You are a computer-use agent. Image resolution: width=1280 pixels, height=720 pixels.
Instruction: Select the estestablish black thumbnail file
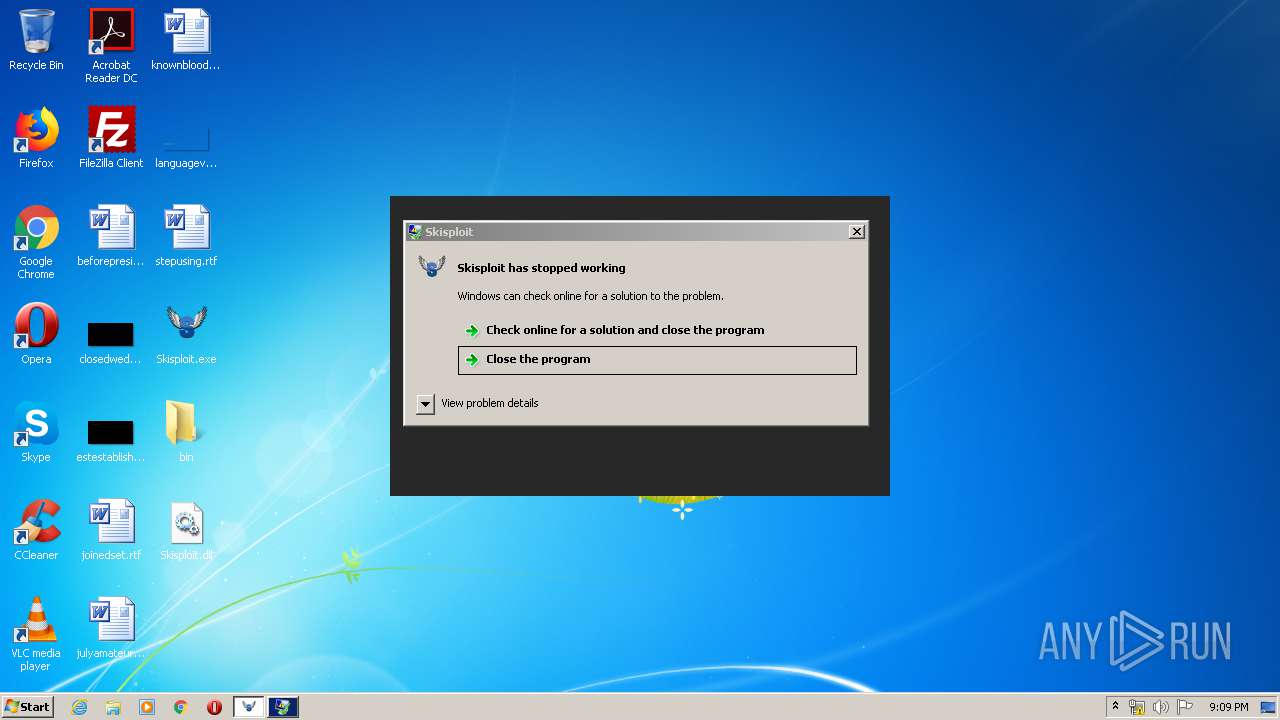click(111, 440)
